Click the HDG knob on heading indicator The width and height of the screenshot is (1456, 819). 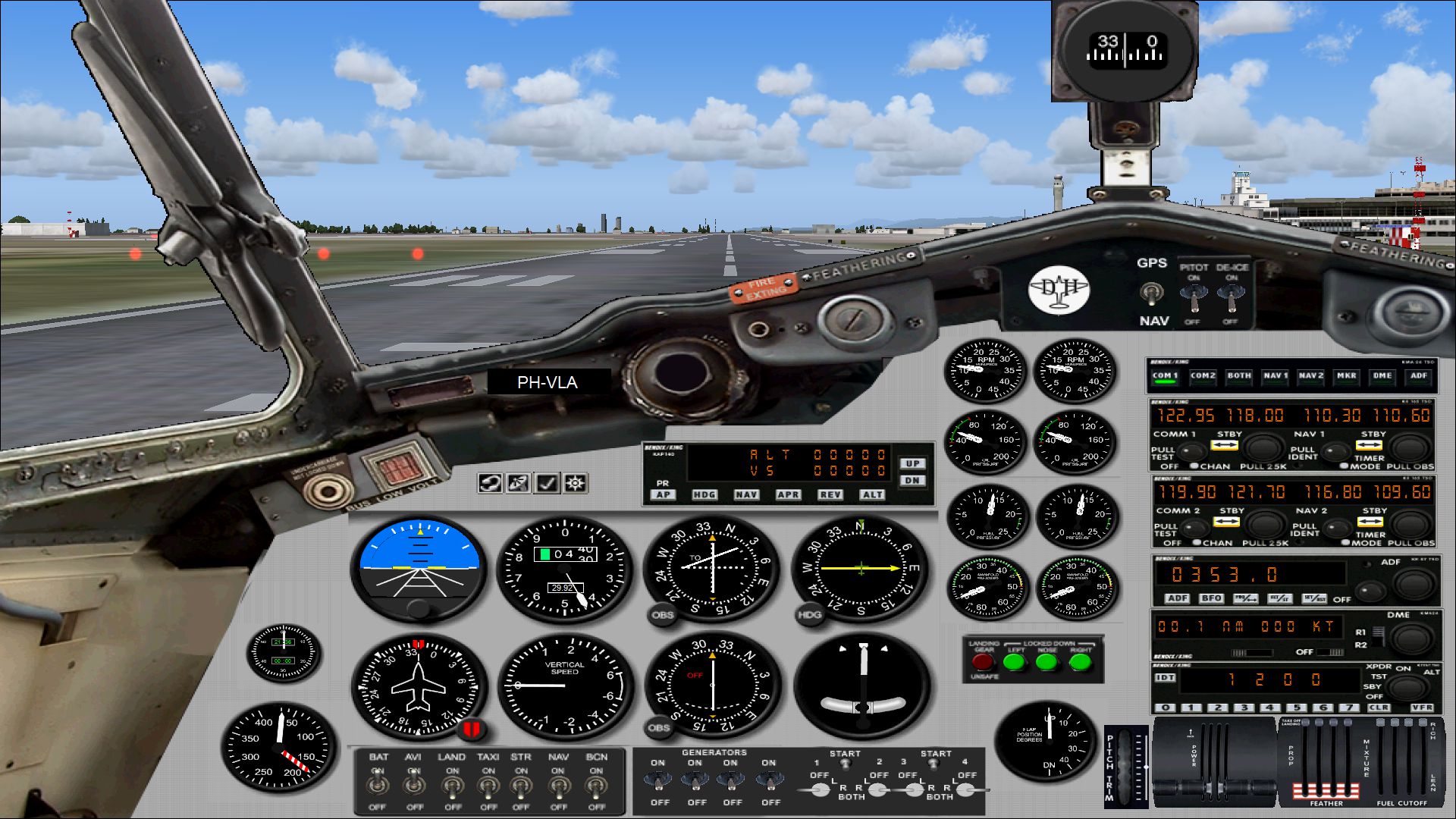coord(809,615)
